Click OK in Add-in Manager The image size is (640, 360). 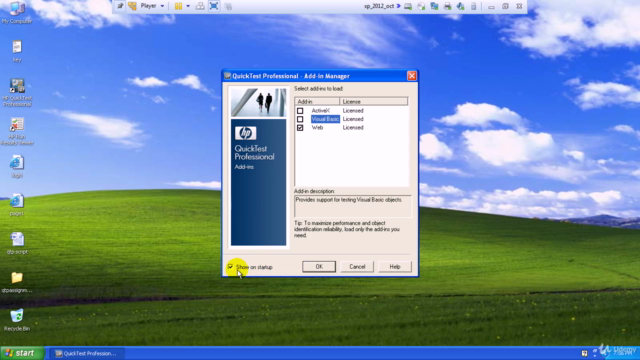coord(319,267)
